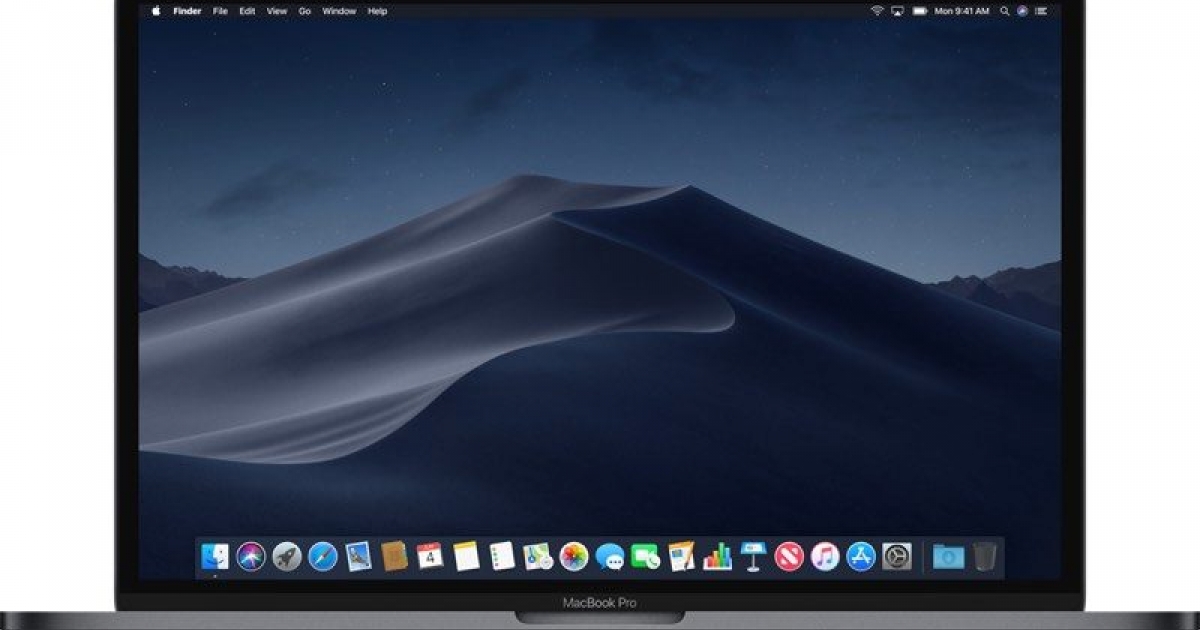The image size is (1200, 630).
Task: Open the Downloads folder in Dock
Action: tap(947, 556)
